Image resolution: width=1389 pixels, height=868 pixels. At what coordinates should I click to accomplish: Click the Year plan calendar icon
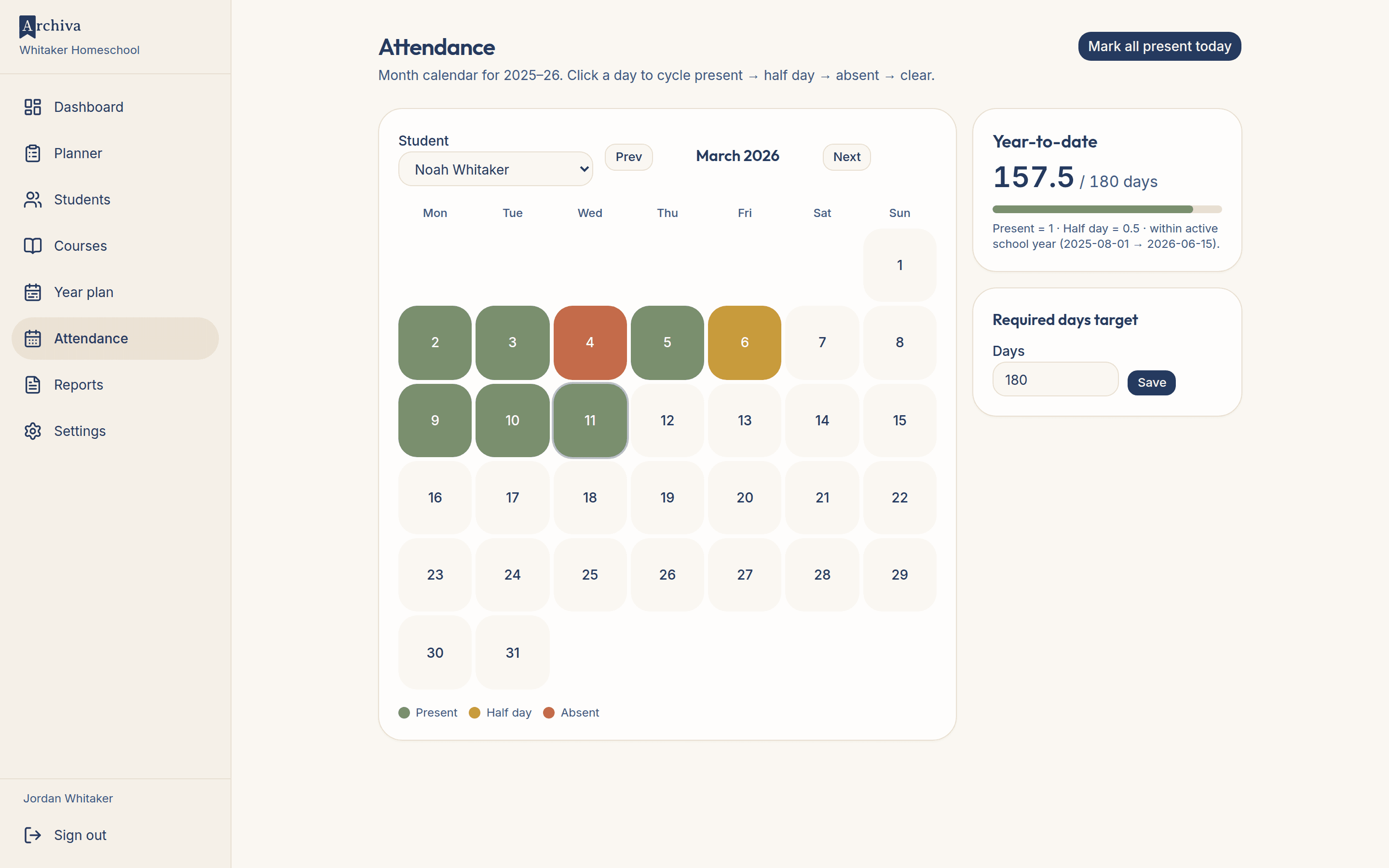pos(33,292)
